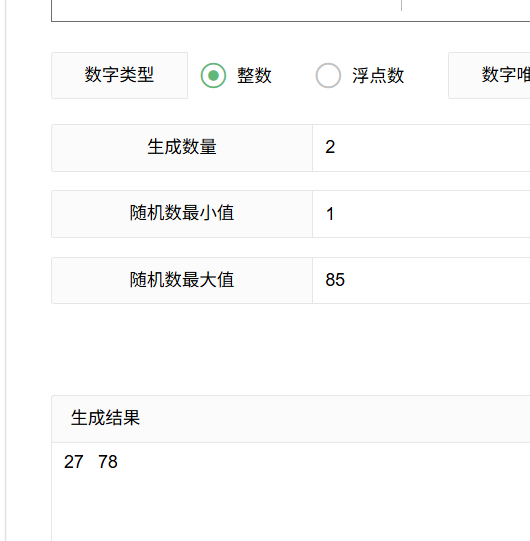Viewport: 530px width, 541px height.
Task: Click the partially visible 数字唯 label
Action: [489, 75]
